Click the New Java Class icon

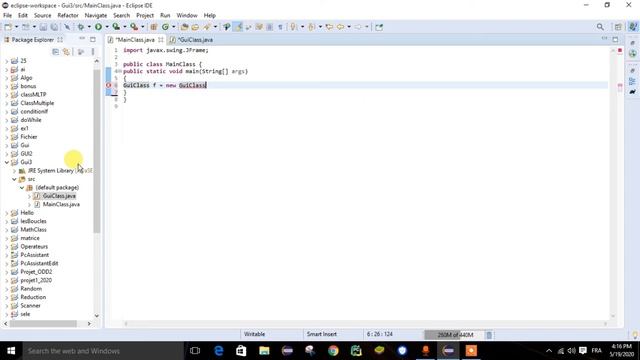click(165, 27)
